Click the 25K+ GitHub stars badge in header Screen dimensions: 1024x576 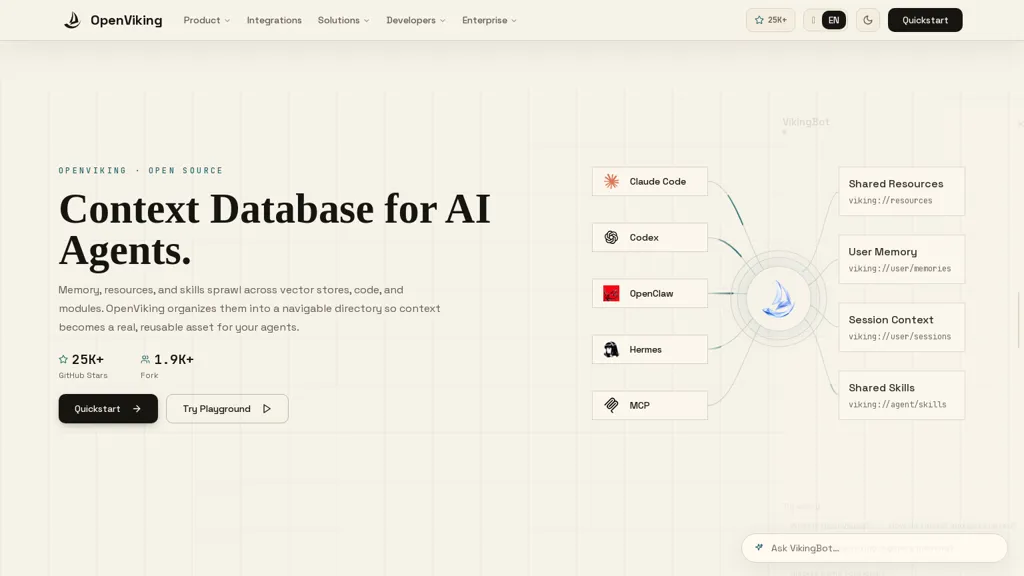coord(771,20)
